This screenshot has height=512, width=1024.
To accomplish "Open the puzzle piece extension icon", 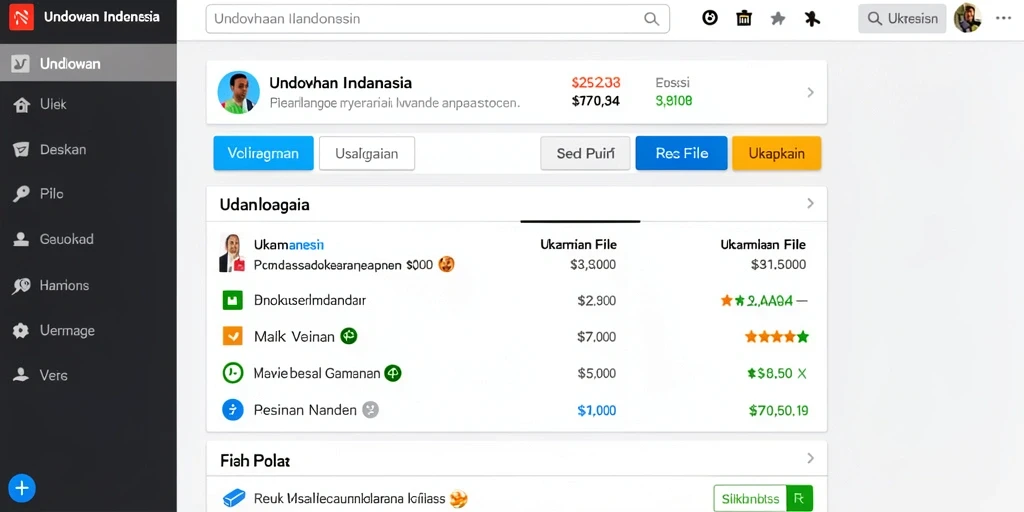I will point(812,19).
